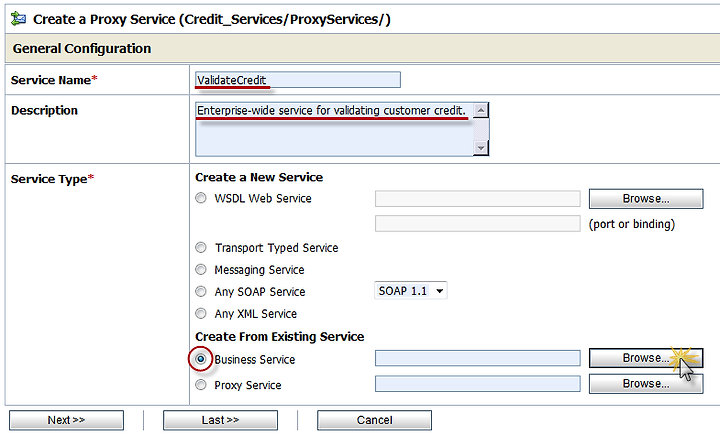Image resolution: width=720 pixels, height=446 pixels.
Task: Cancel the proxy service creation
Action: point(374,420)
